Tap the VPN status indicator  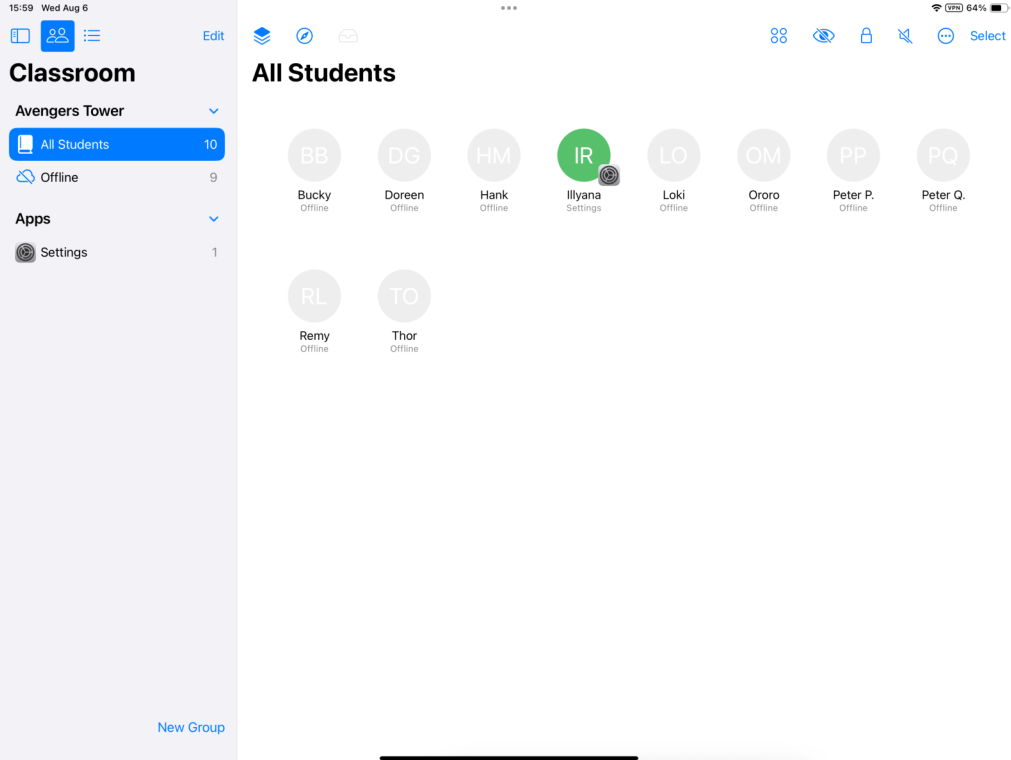[x=954, y=8]
